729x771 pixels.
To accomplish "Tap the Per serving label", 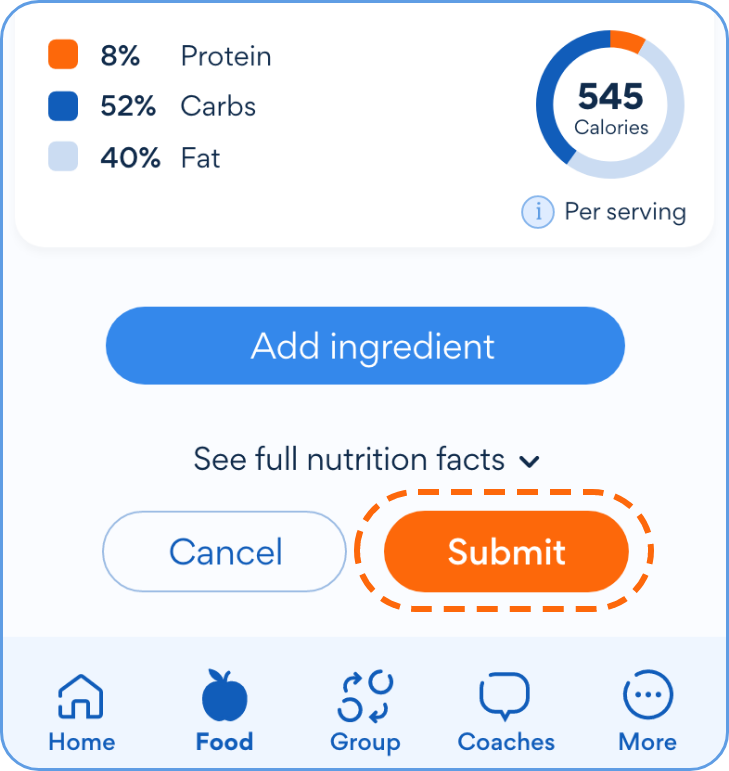I will [x=625, y=212].
